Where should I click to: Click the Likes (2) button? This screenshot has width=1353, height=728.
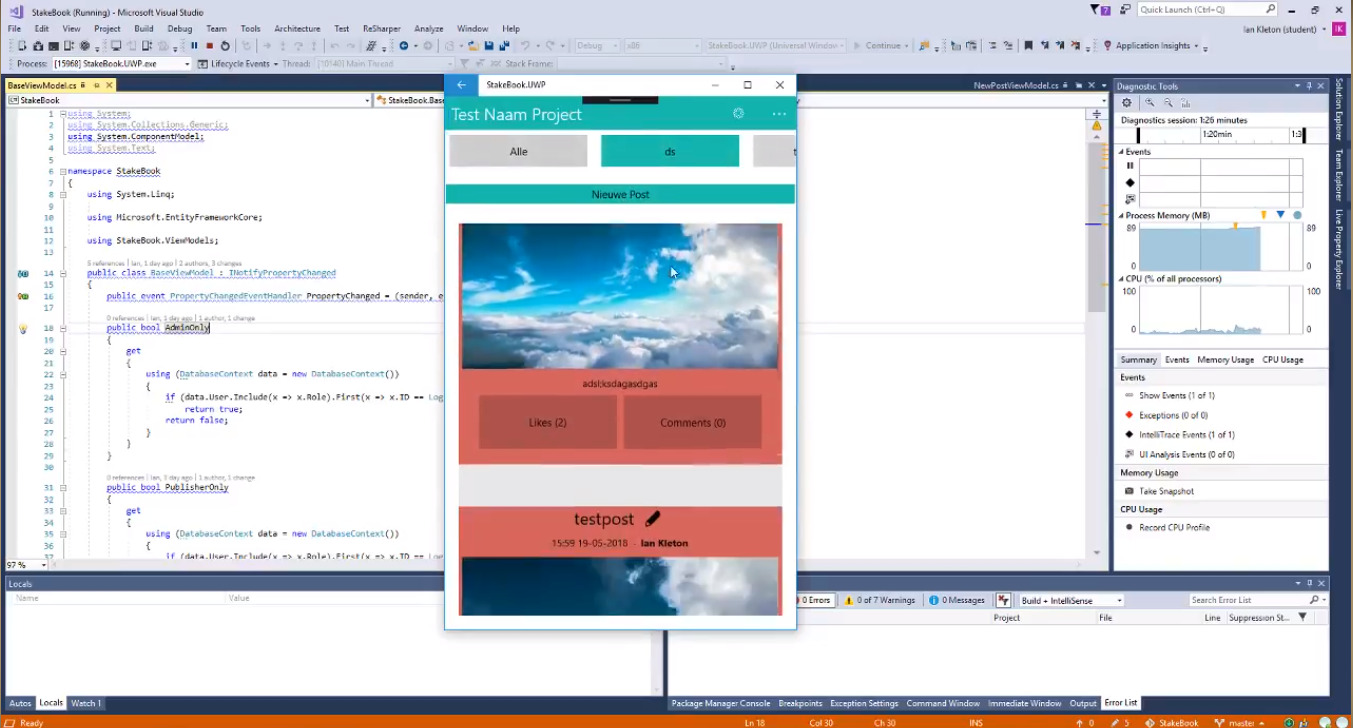click(548, 422)
